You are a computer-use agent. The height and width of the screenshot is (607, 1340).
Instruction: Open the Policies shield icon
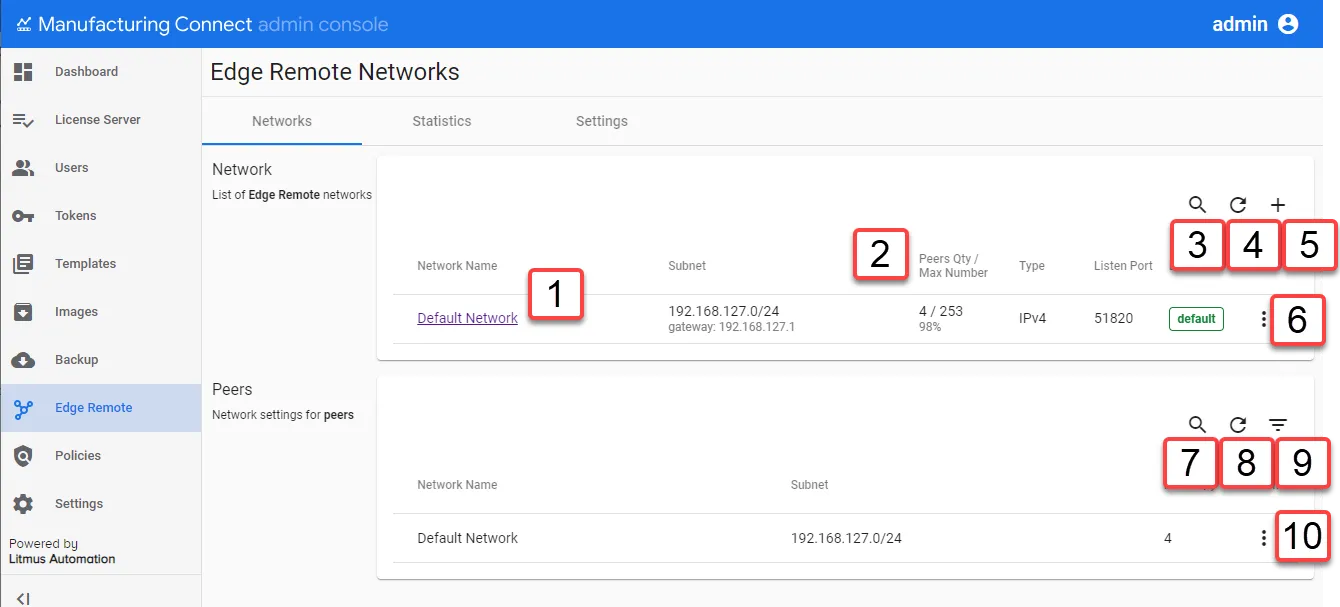click(x=23, y=456)
